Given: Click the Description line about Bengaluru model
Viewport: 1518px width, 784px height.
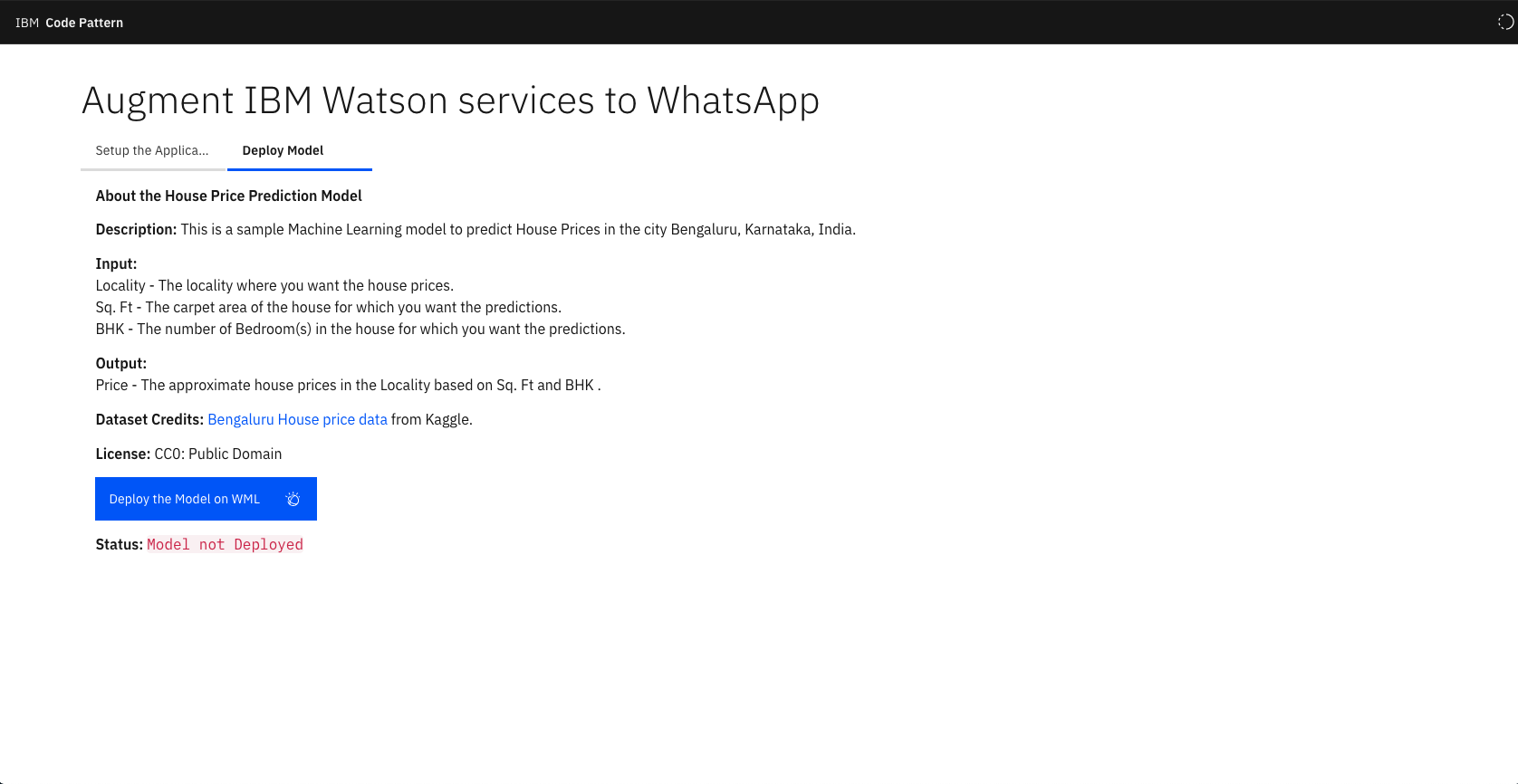Looking at the screenshot, I should [476, 229].
